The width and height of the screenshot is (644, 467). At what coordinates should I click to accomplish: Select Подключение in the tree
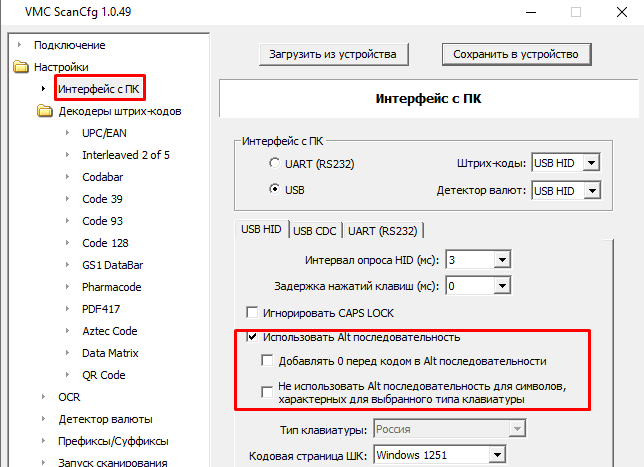(x=69, y=45)
